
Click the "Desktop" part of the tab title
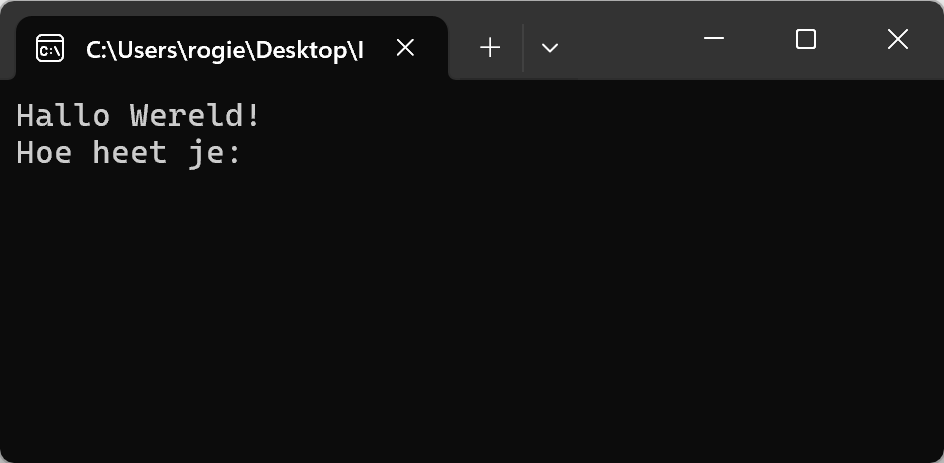pyautogui.click(x=302, y=52)
